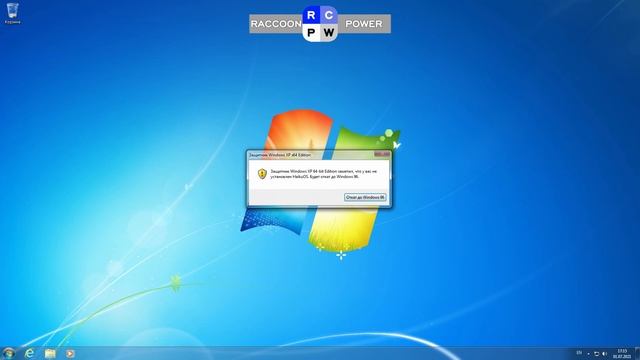The height and width of the screenshot is (360, 640).
Task: Open Windows Explorer folder on taskbar
Action: click(50, 353)
